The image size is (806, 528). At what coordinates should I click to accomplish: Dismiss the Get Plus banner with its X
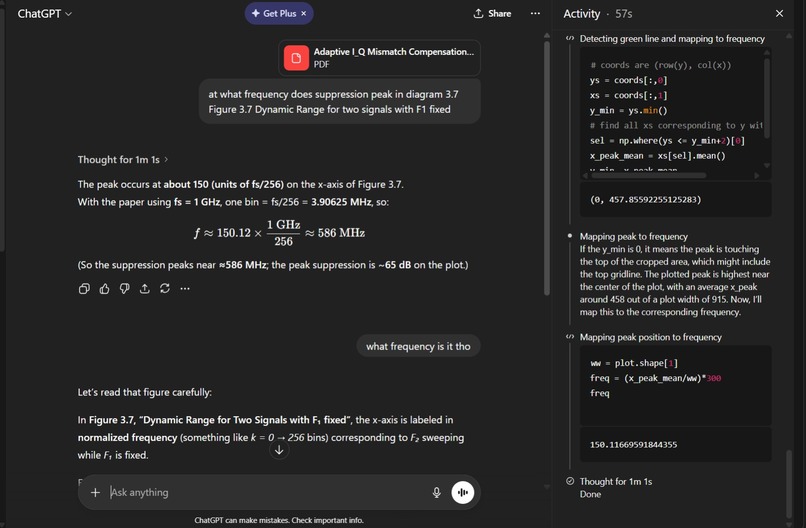tap(304, 14)
